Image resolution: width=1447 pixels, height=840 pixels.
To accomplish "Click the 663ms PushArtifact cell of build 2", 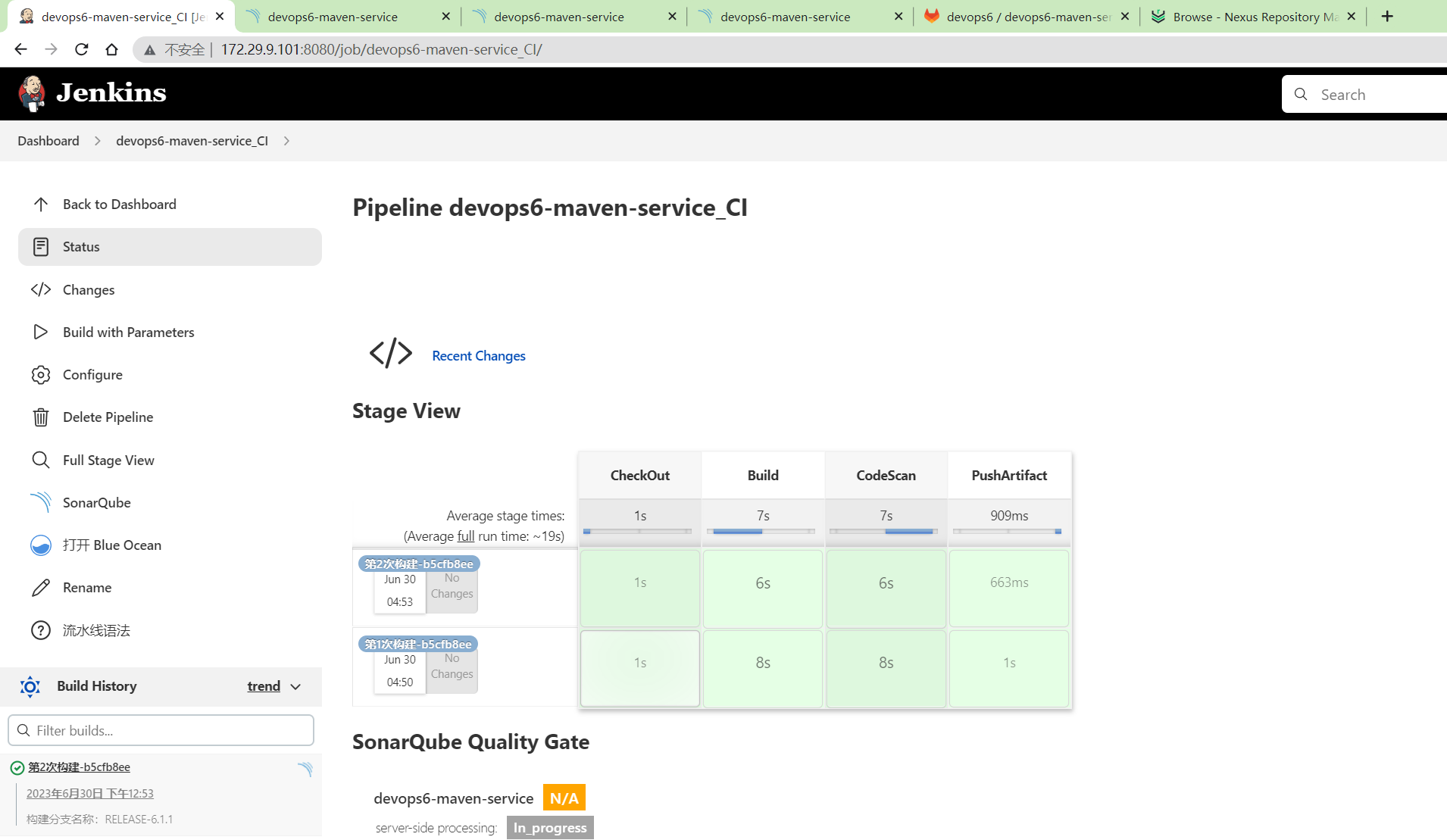I will 1009,588.
